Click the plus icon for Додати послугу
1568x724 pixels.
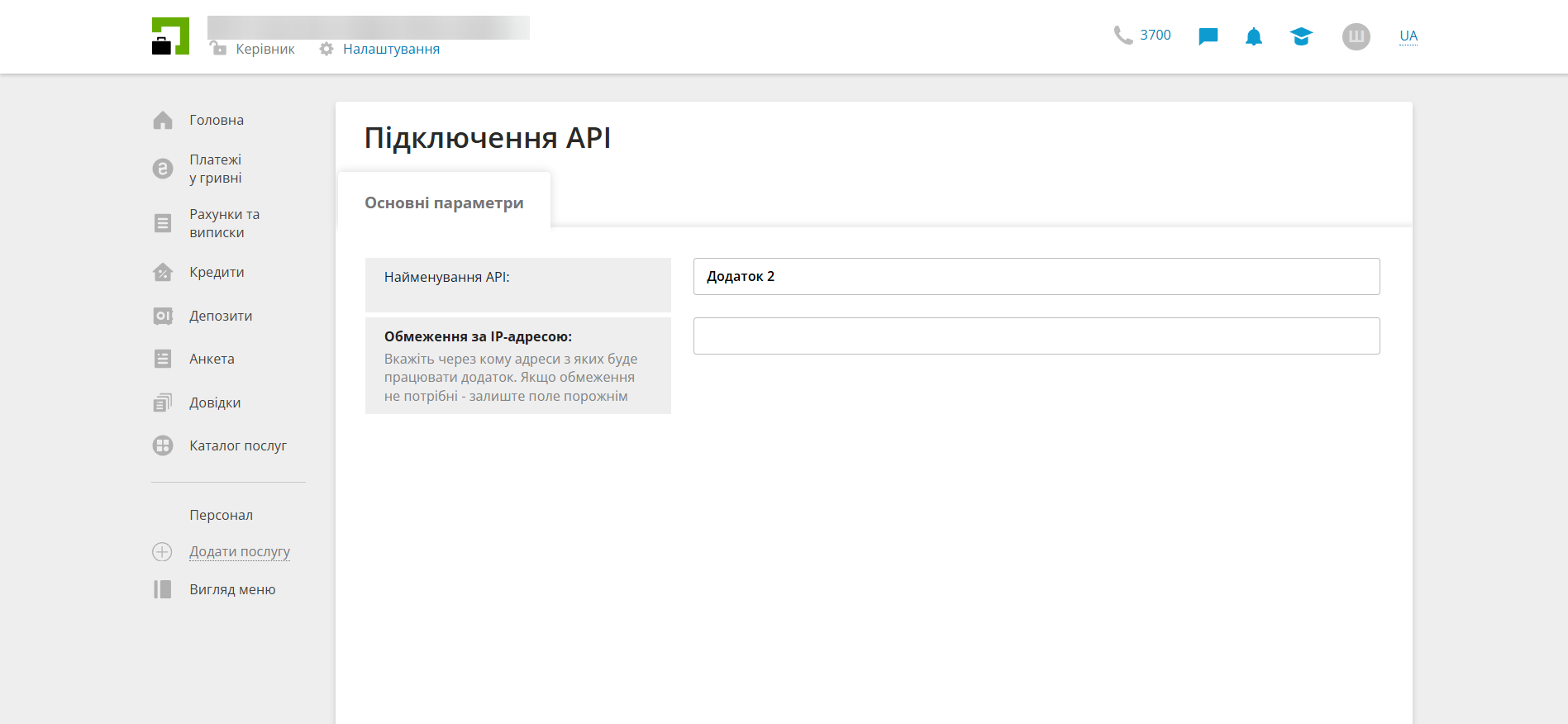[162, 552]
